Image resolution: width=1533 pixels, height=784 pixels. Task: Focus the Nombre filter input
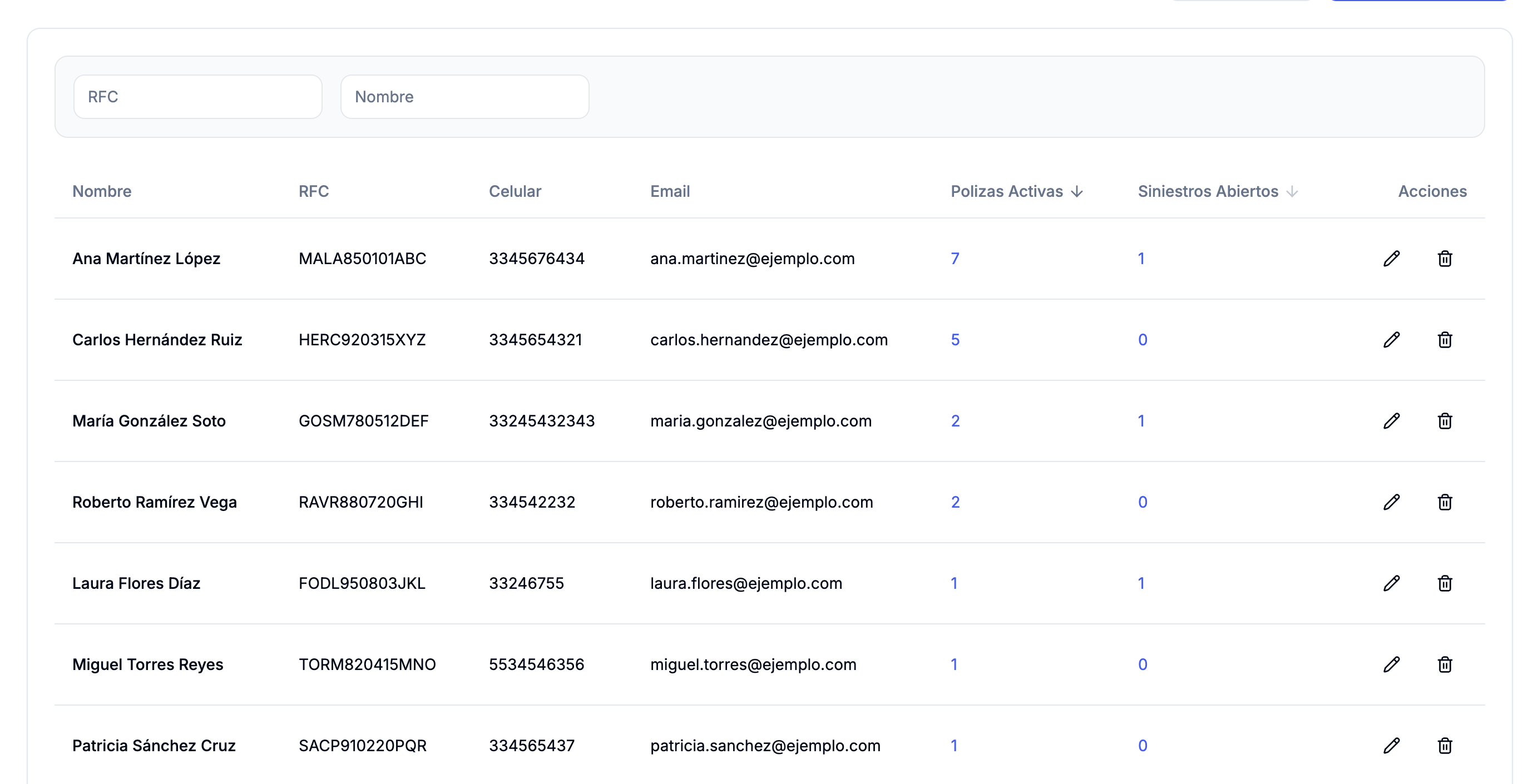tap(464, 96)
